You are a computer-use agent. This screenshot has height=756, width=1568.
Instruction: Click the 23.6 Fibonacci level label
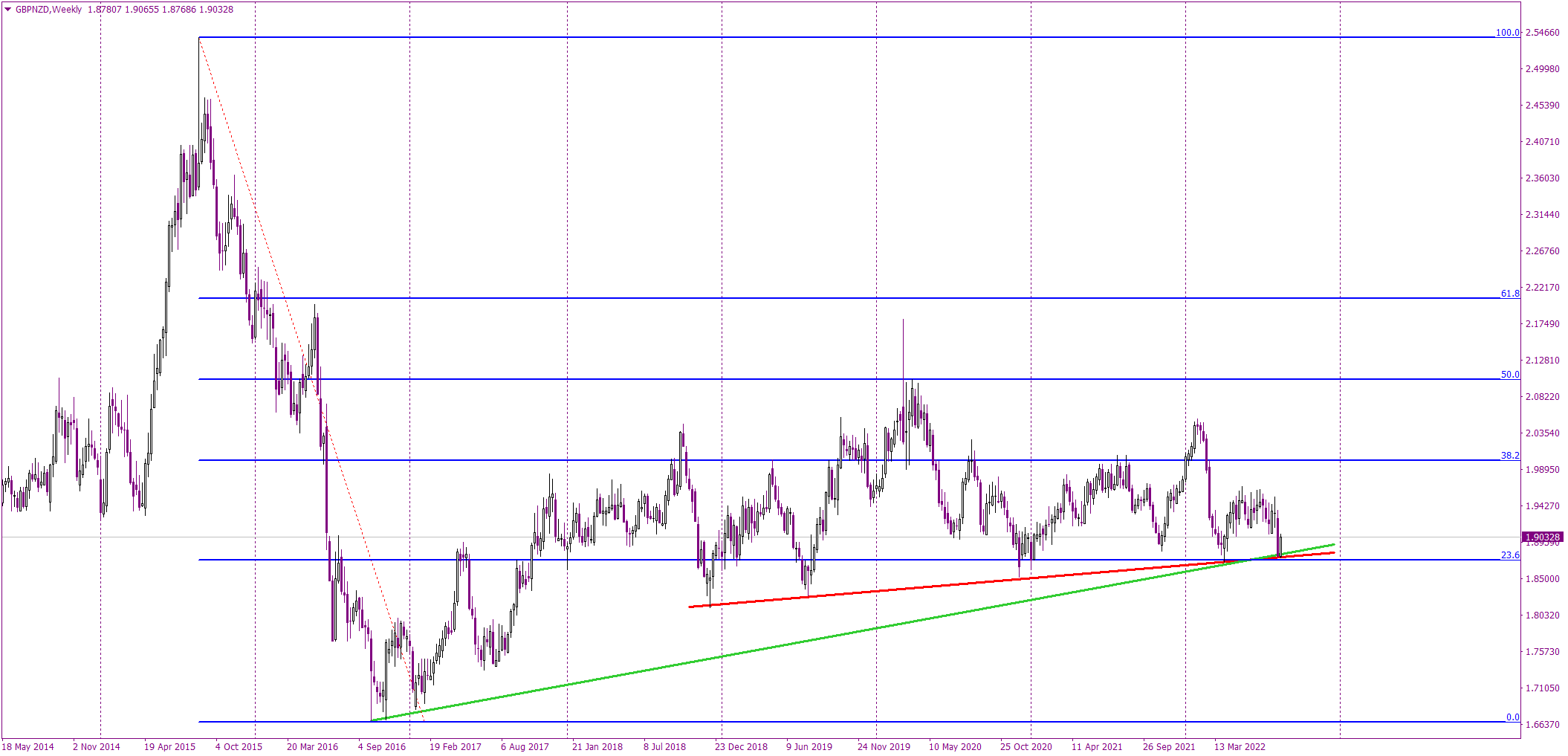[x=1510, y=555]
